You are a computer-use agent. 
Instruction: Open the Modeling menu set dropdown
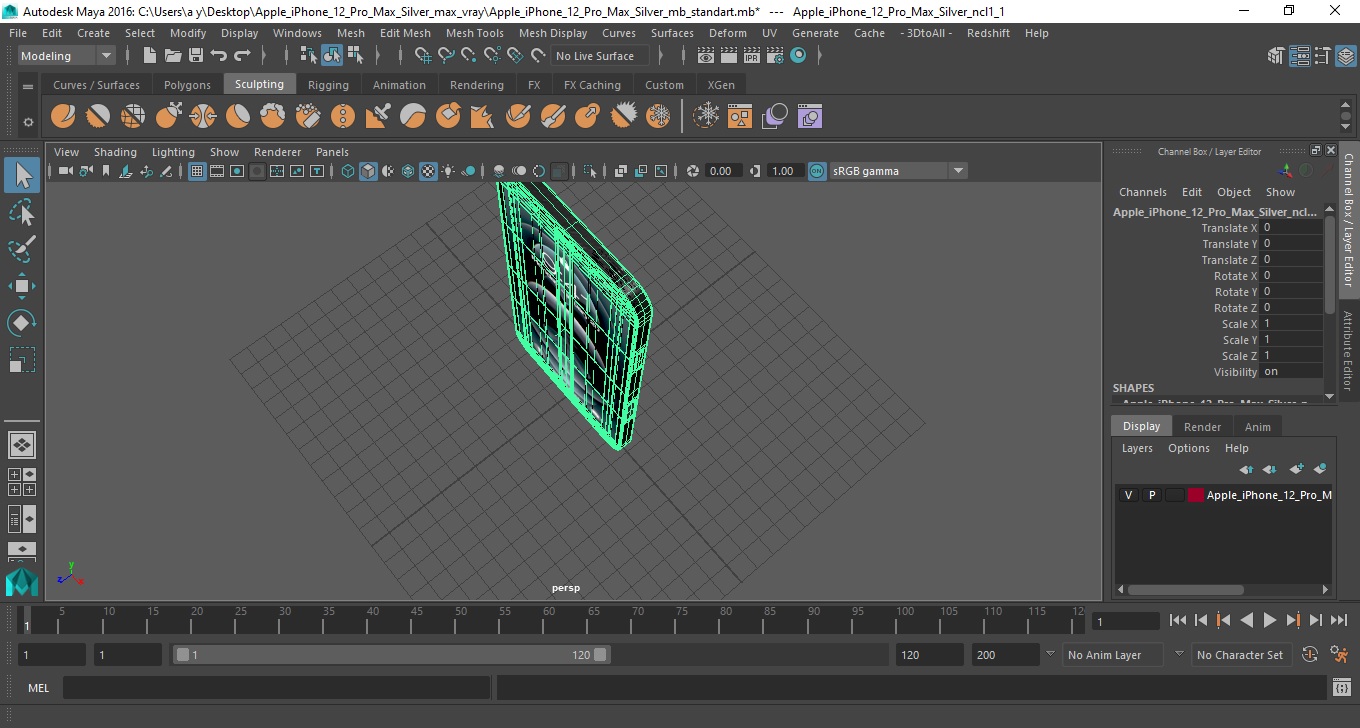[x=67, y=56]
